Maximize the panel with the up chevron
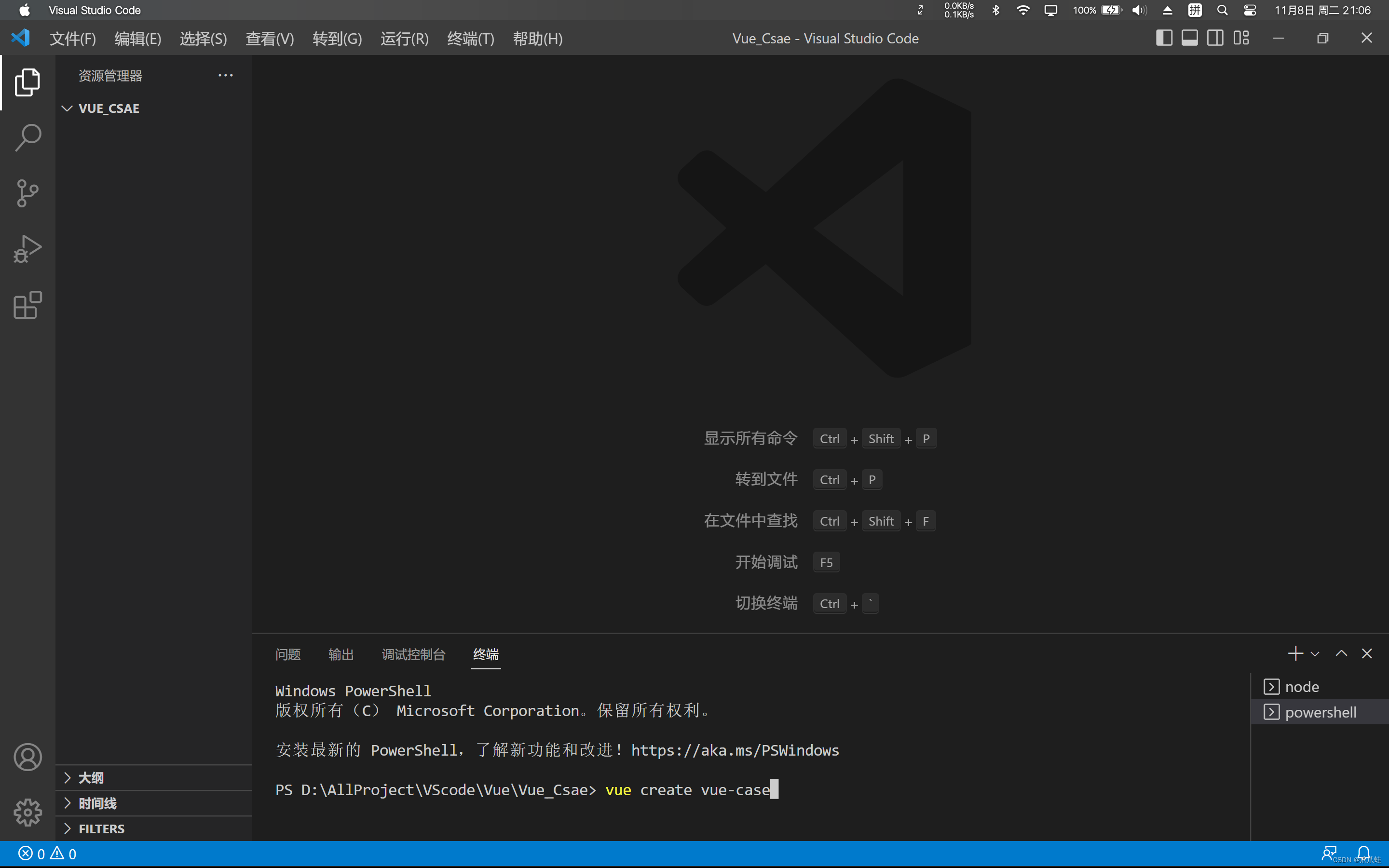1389x868 pixels. [x=1341, y=653]
